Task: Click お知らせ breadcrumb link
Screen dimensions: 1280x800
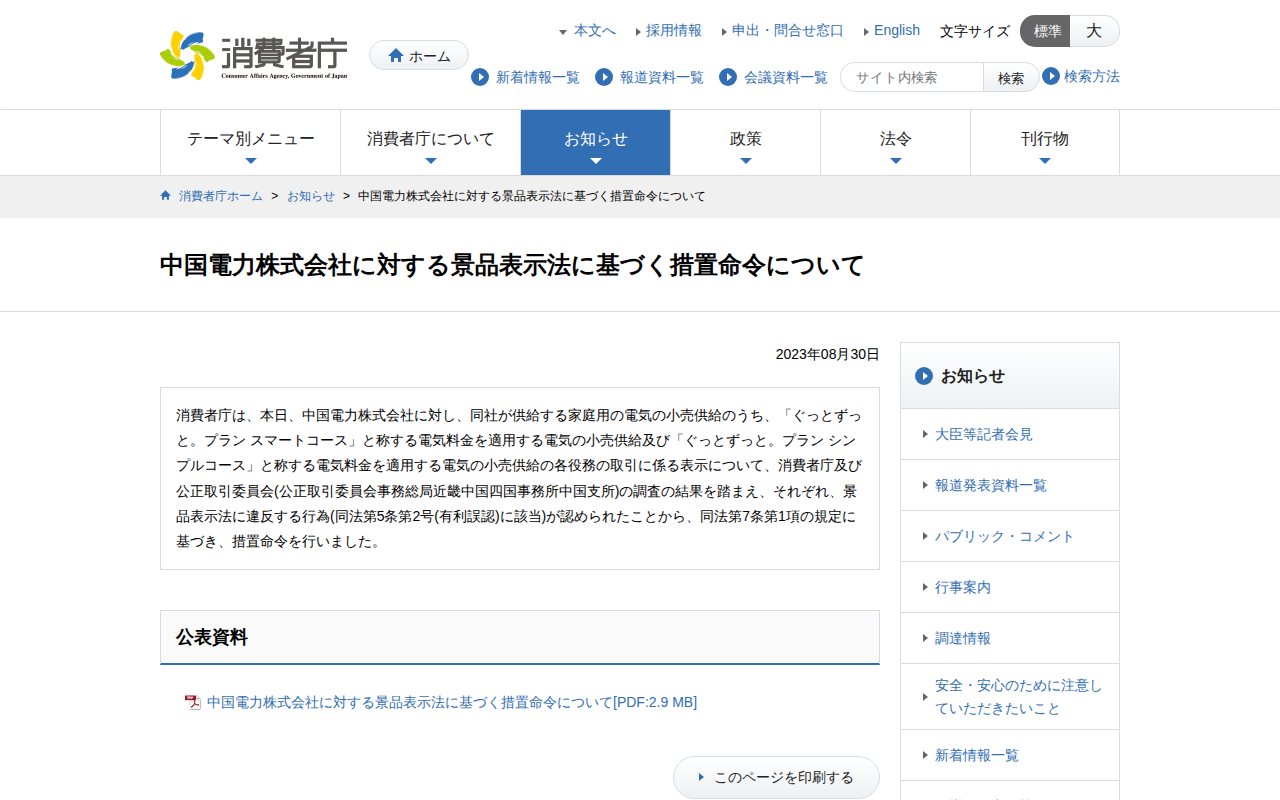Action: pos(311,196)
